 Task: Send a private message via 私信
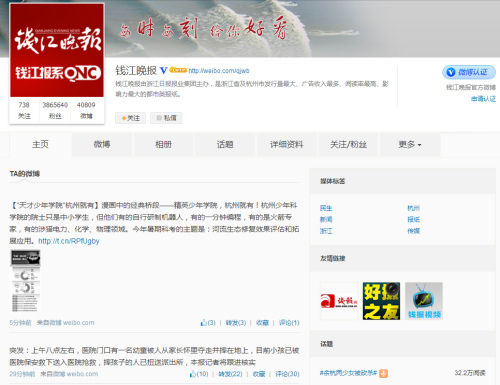[x=166, y=118]
